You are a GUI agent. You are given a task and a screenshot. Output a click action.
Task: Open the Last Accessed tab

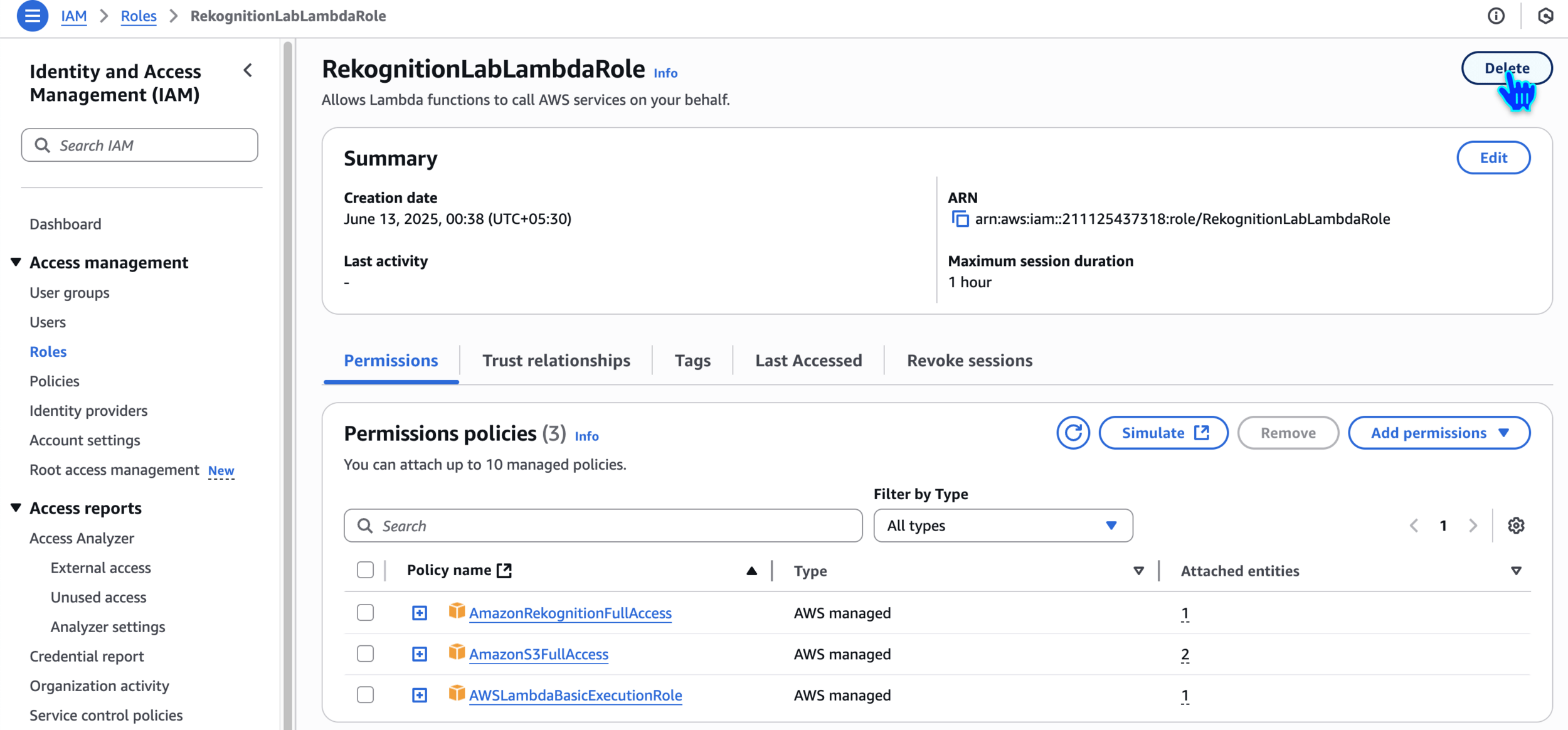(808, 361)
